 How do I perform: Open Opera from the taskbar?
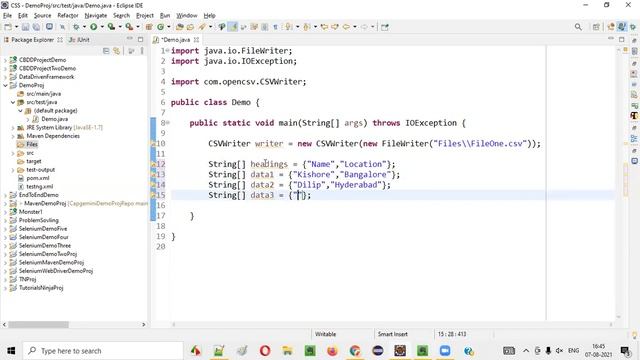(x=264, y=351)
